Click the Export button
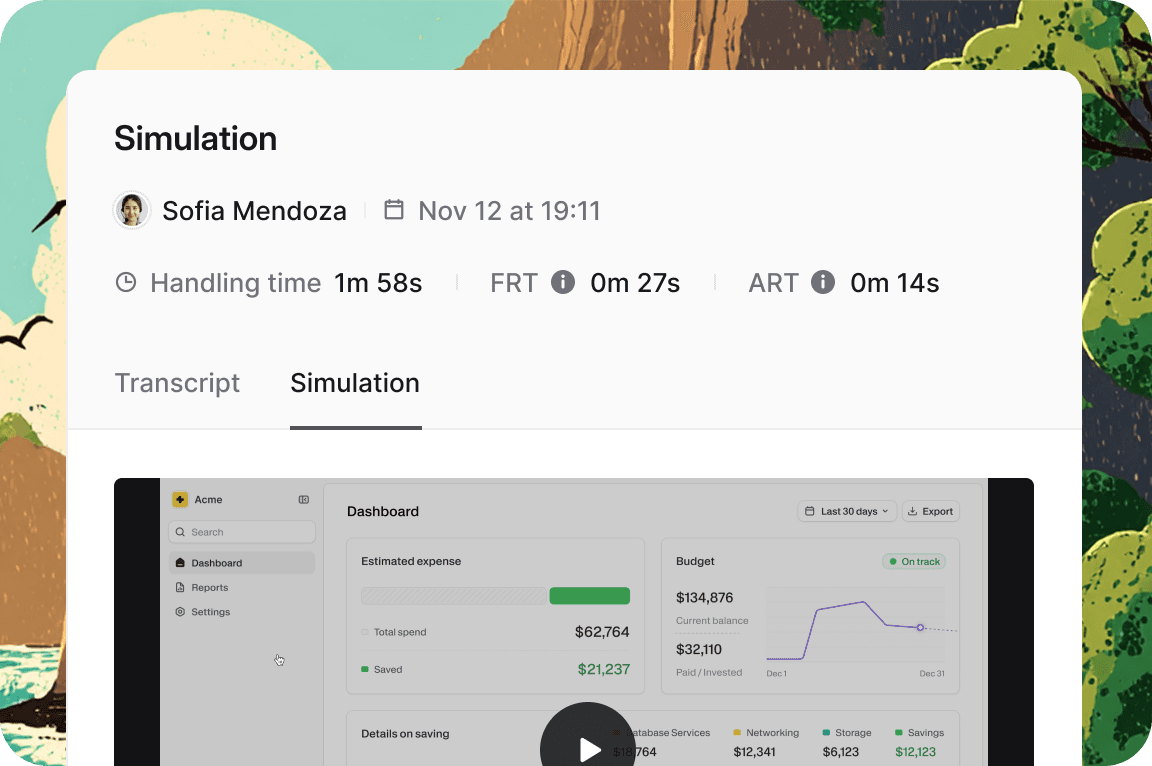 click(x=930, y=511)
